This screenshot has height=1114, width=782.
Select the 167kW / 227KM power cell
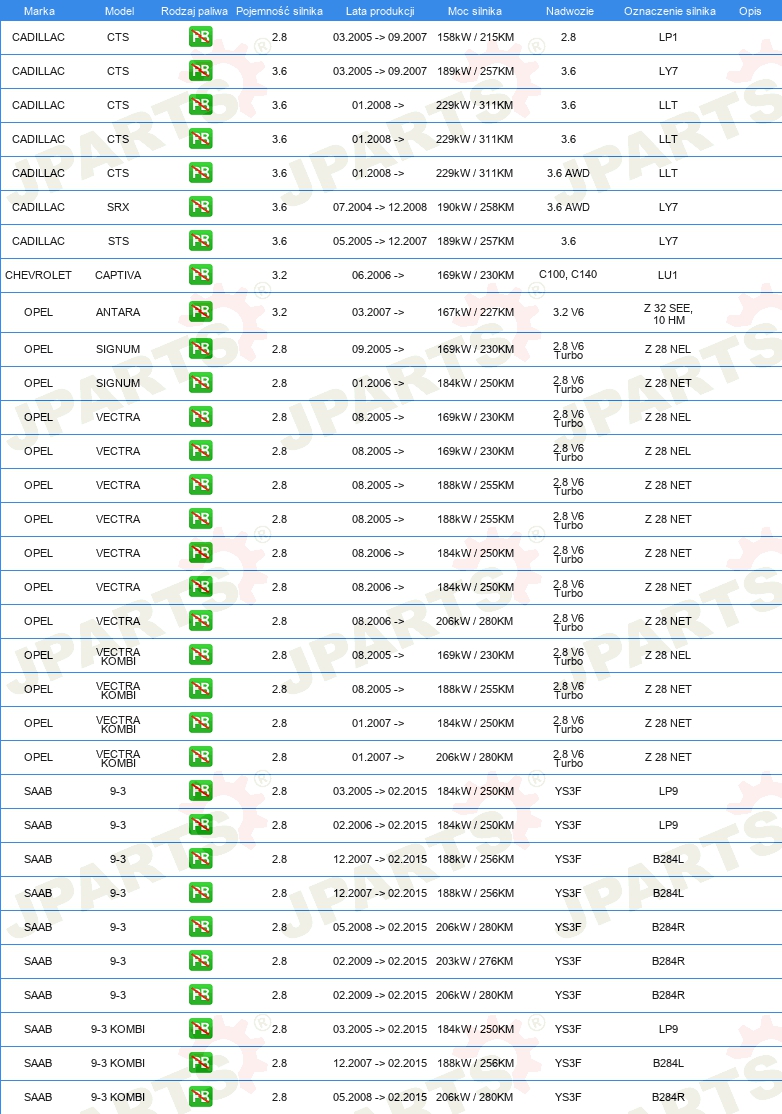pos(475,312)
